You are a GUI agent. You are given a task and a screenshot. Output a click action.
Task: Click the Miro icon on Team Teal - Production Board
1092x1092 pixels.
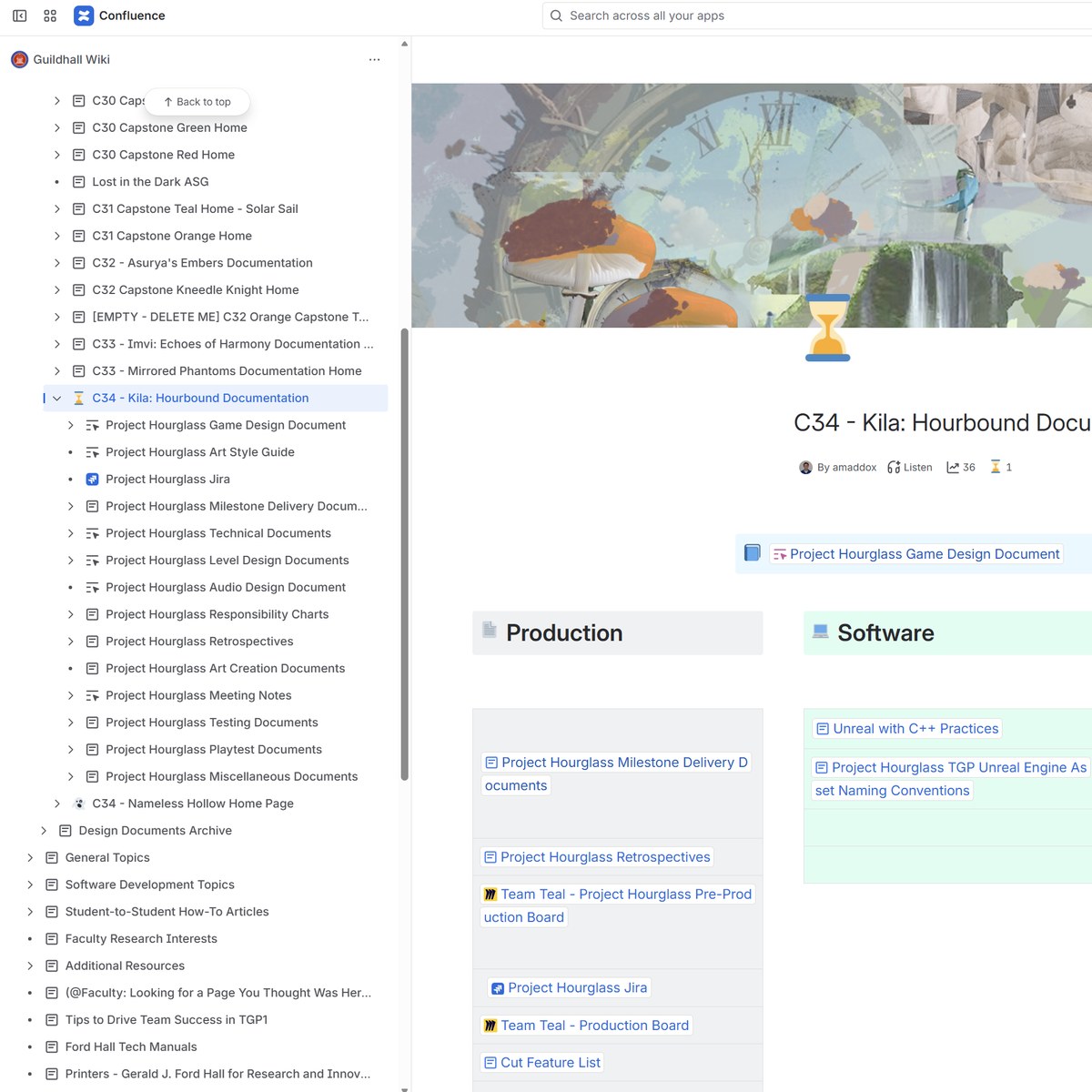click(x=490, y=1026)
